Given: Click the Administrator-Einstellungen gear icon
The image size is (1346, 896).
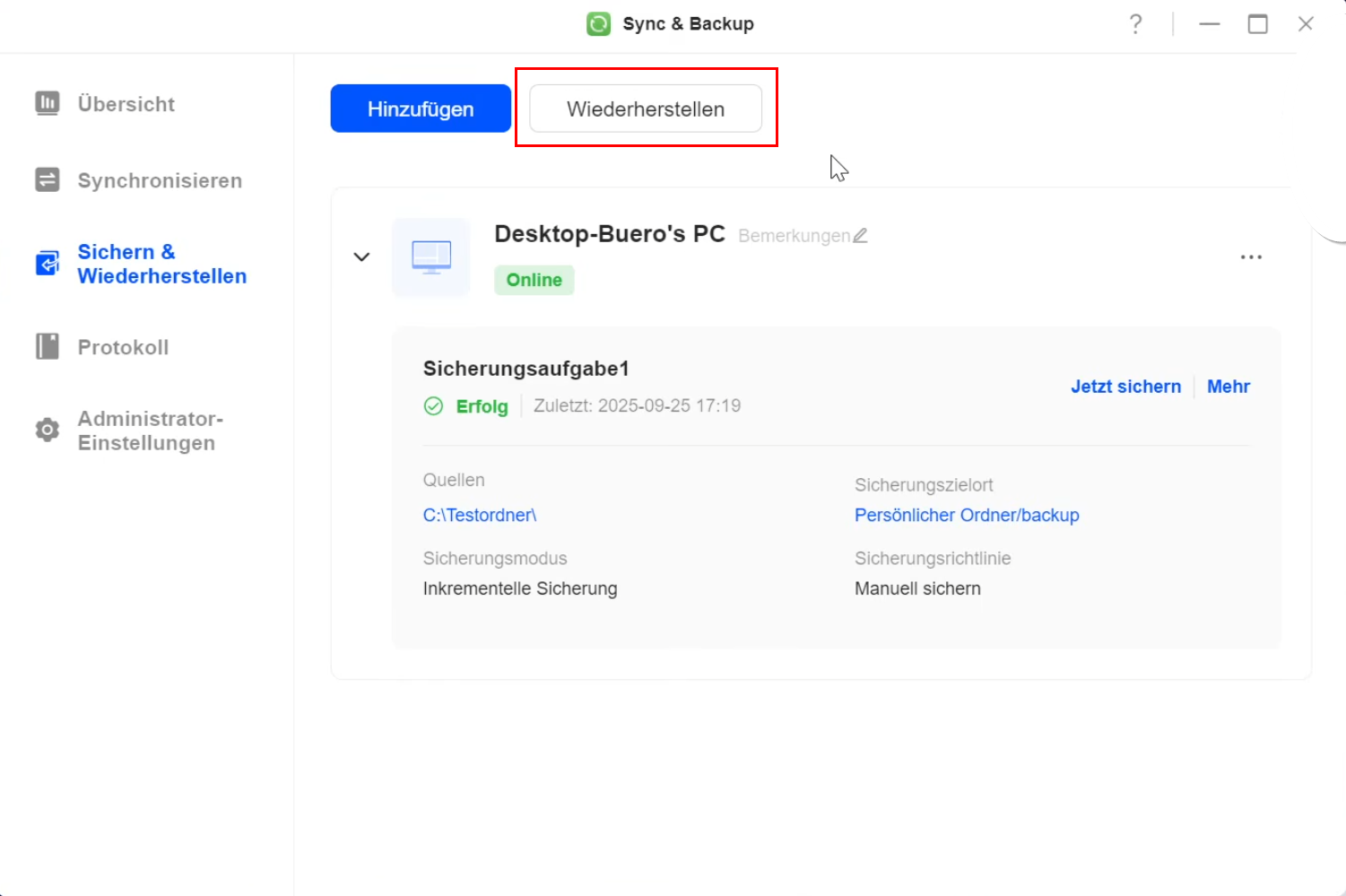Looking at the screenshot, I should pos(48,430).
